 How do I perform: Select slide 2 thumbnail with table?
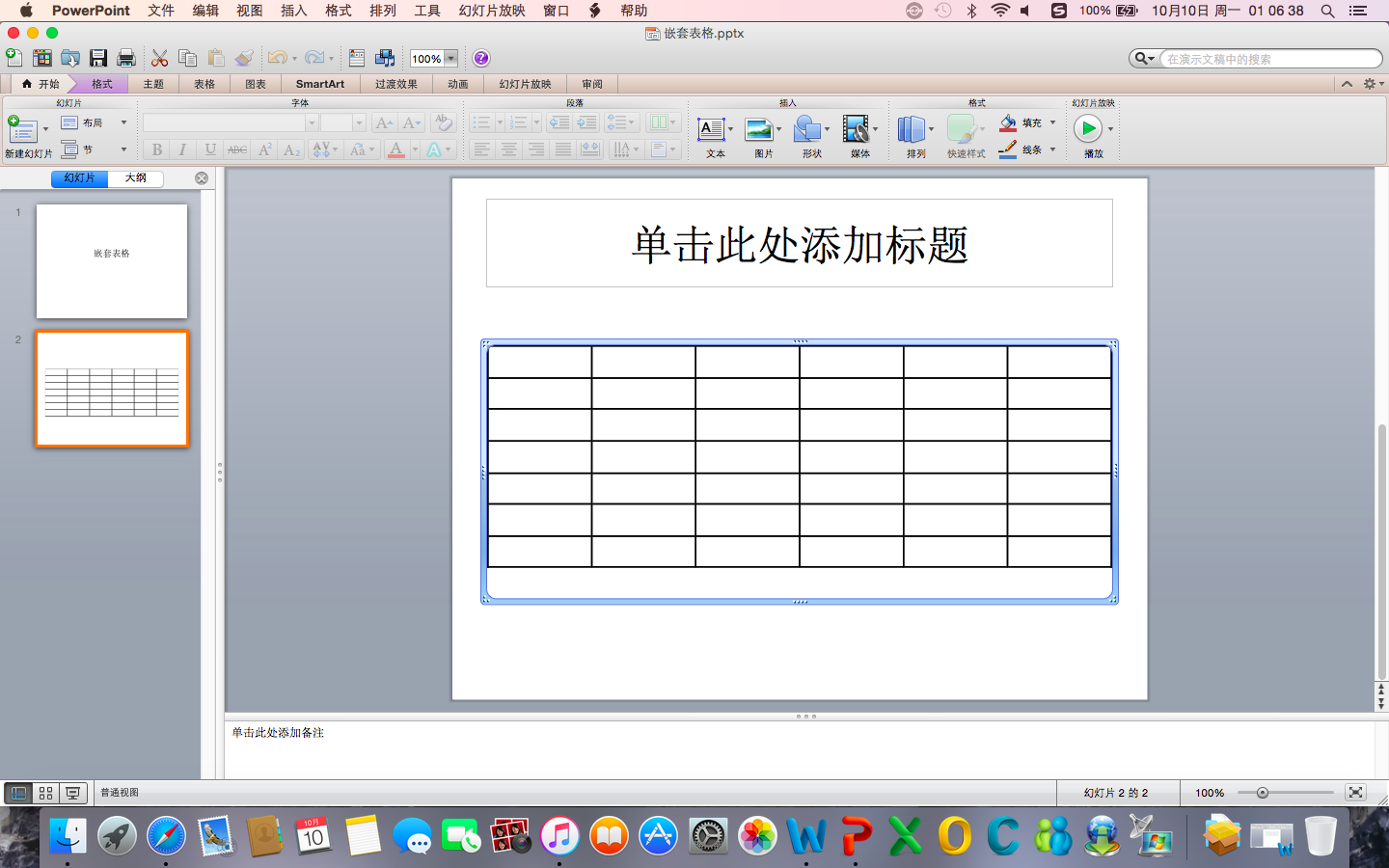tap(112, 389)
